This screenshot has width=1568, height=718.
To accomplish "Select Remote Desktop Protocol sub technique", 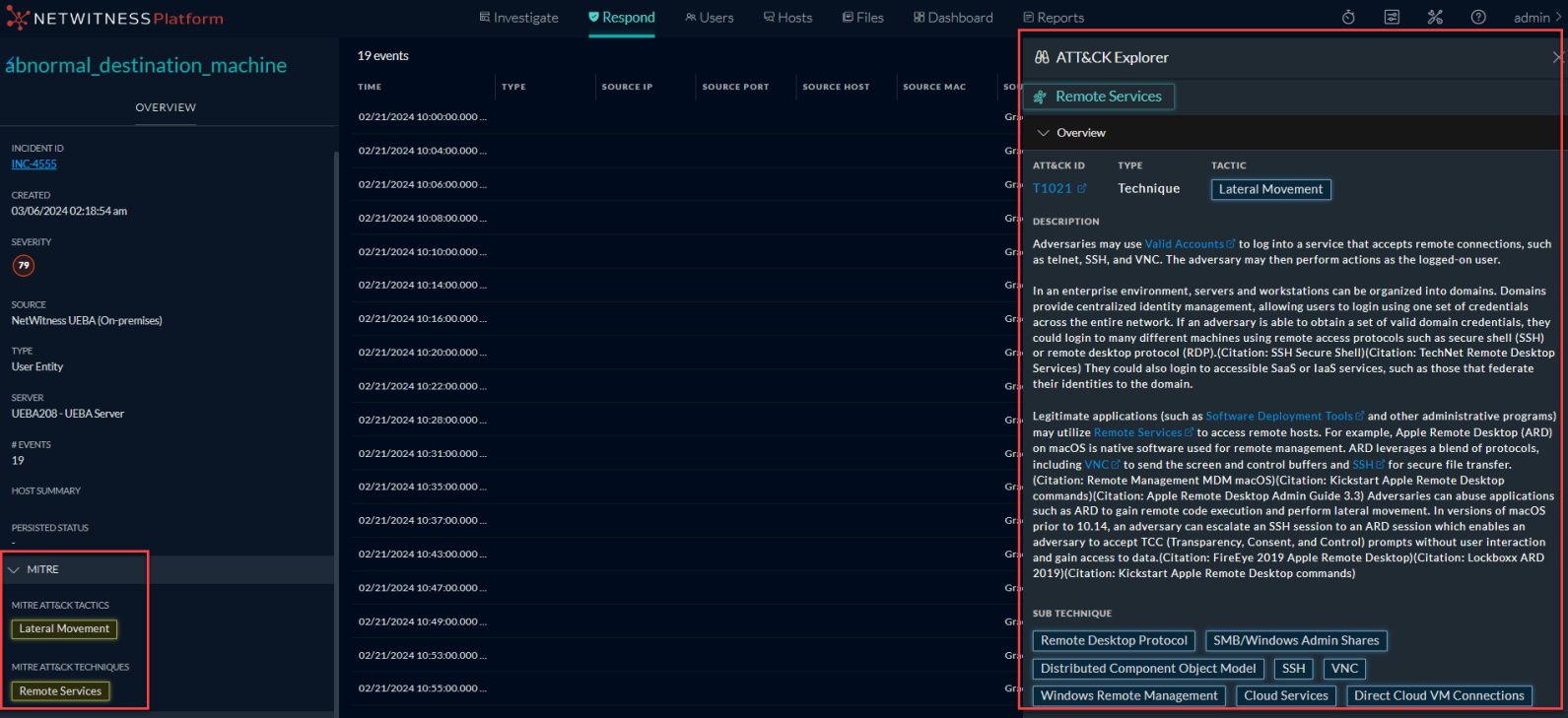I will [1114, 641].
